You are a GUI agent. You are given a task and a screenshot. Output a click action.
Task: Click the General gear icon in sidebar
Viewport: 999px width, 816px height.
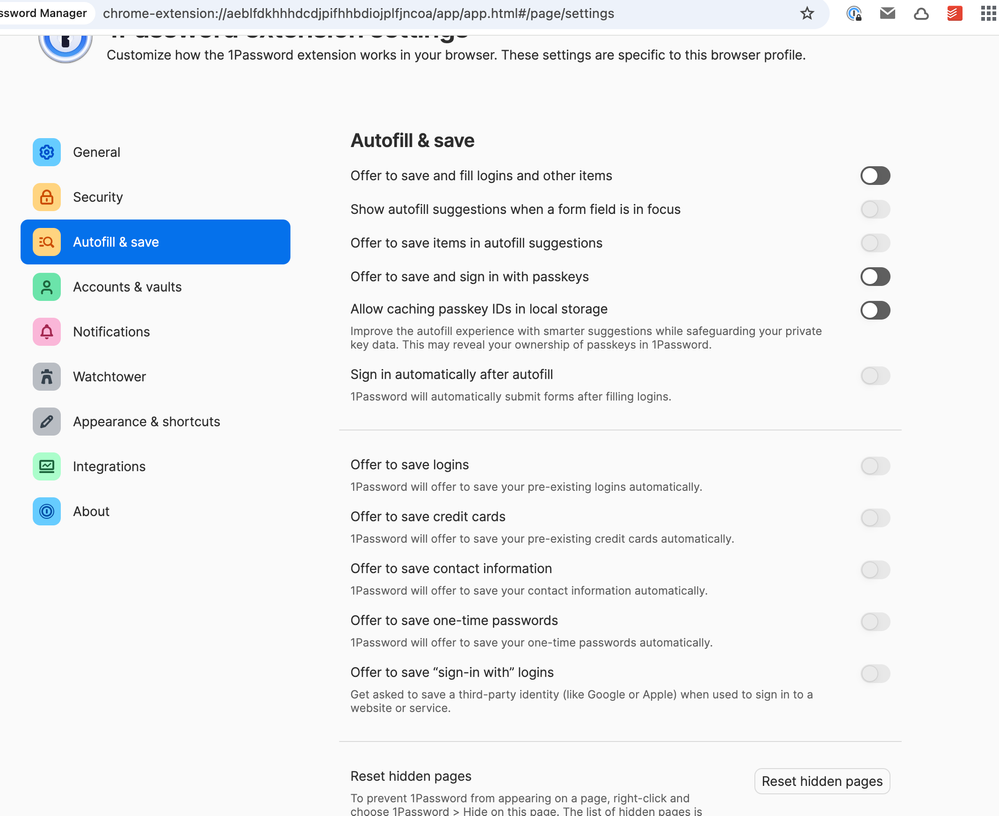tap(47, 152)
